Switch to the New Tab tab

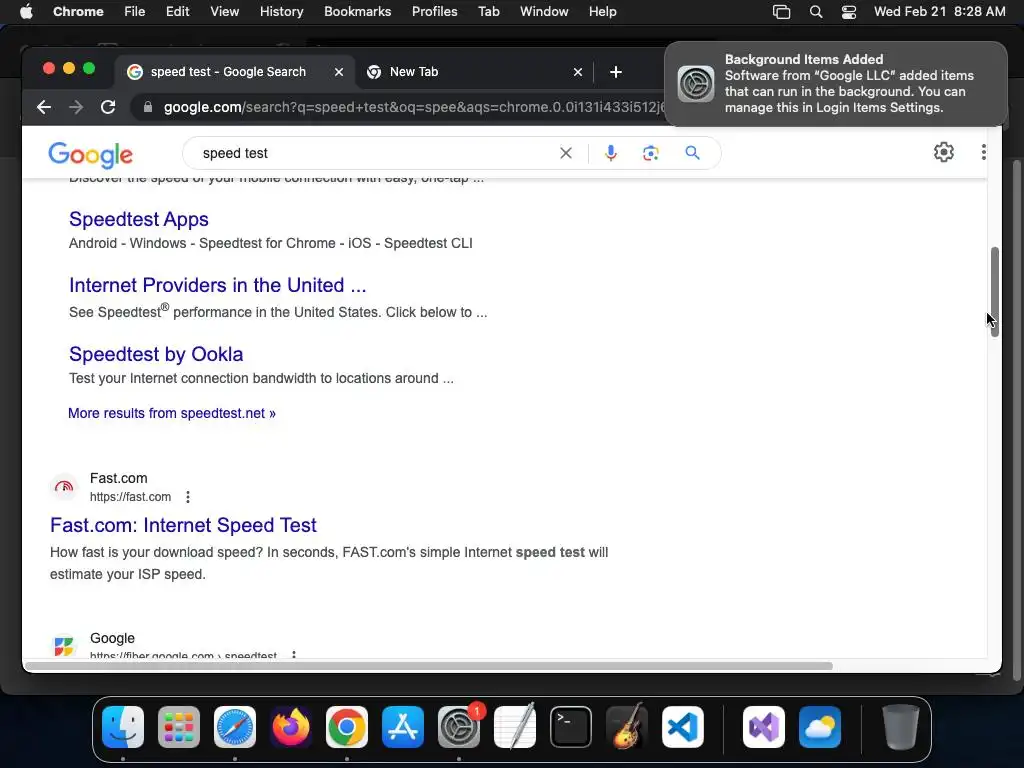475,72
